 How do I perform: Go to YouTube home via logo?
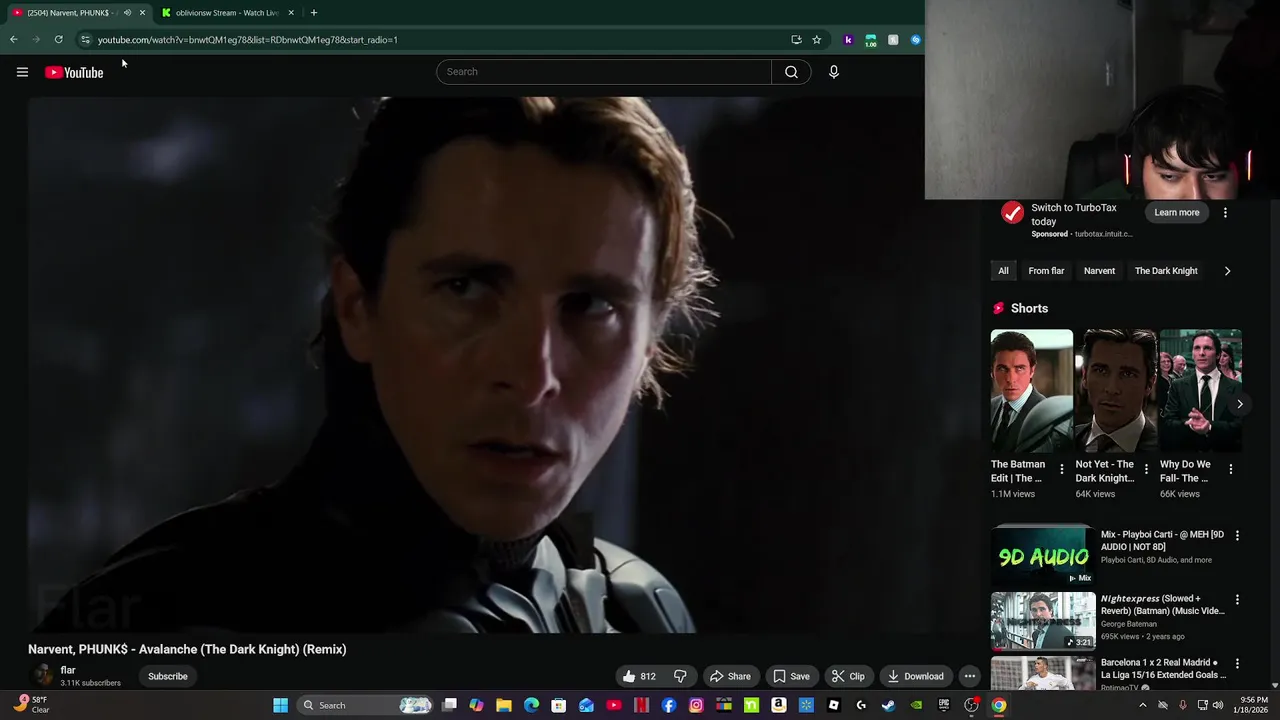pyautogui.click(x=74, y=72)
